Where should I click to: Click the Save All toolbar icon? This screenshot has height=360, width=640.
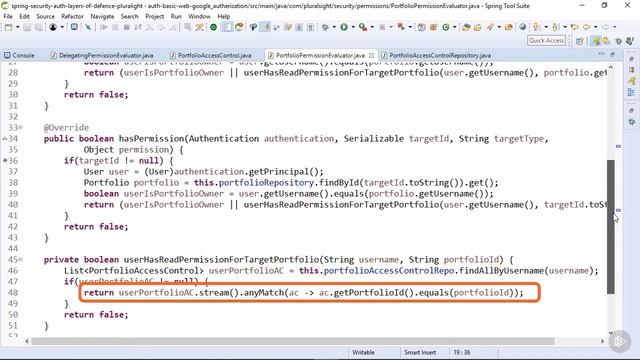pyautogui.click(x=38, y=27)
